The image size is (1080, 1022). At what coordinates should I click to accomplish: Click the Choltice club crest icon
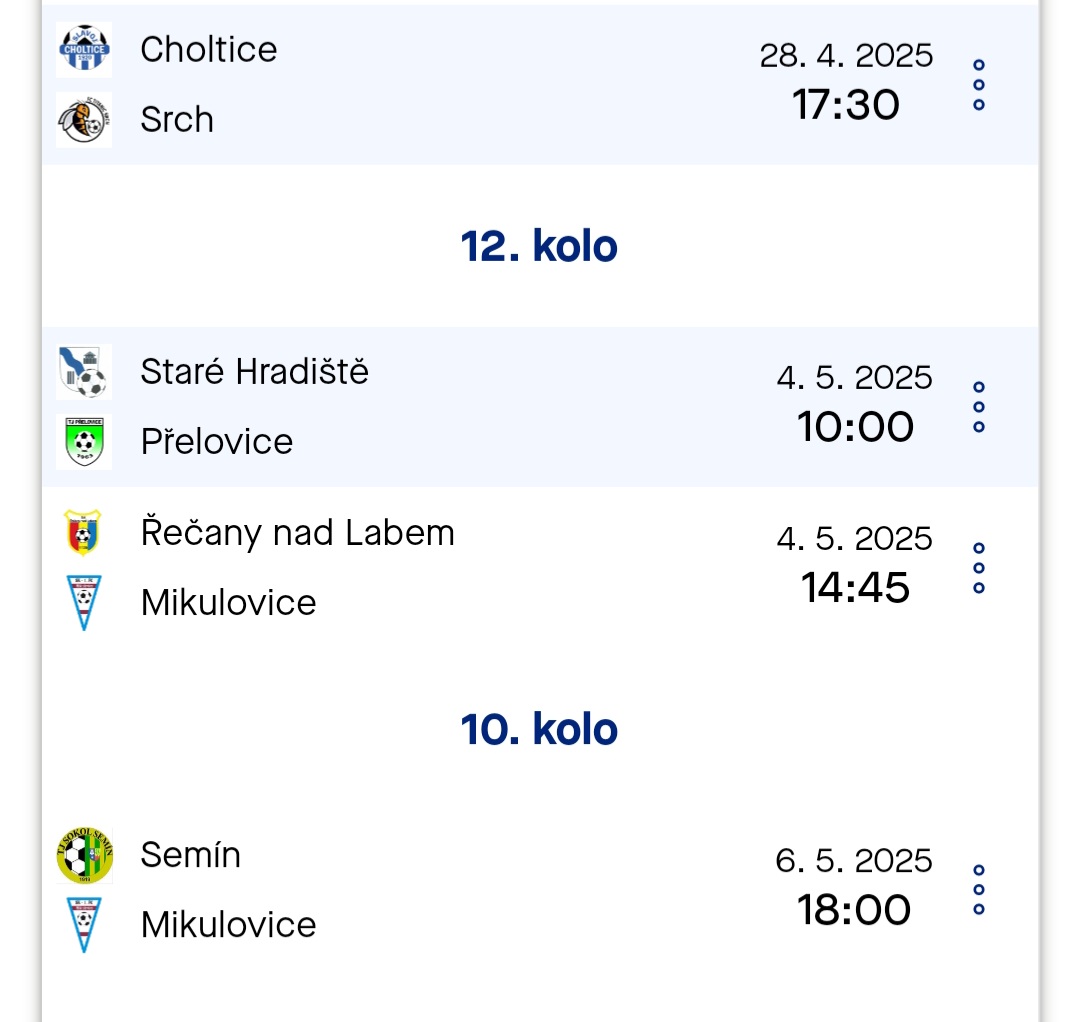(84, 49)
